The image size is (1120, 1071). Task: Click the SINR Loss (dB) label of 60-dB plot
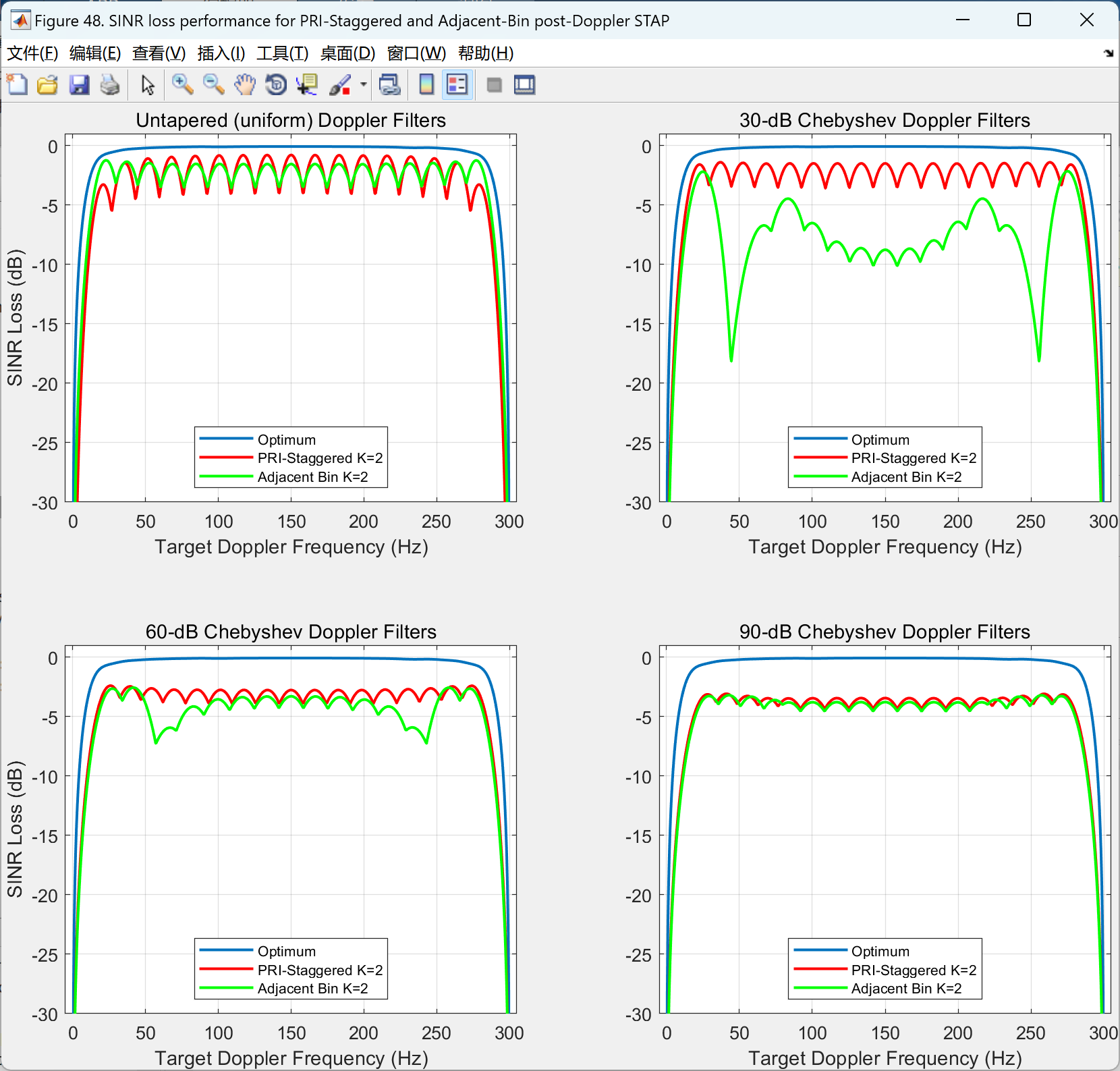click(x=15, y=829)
